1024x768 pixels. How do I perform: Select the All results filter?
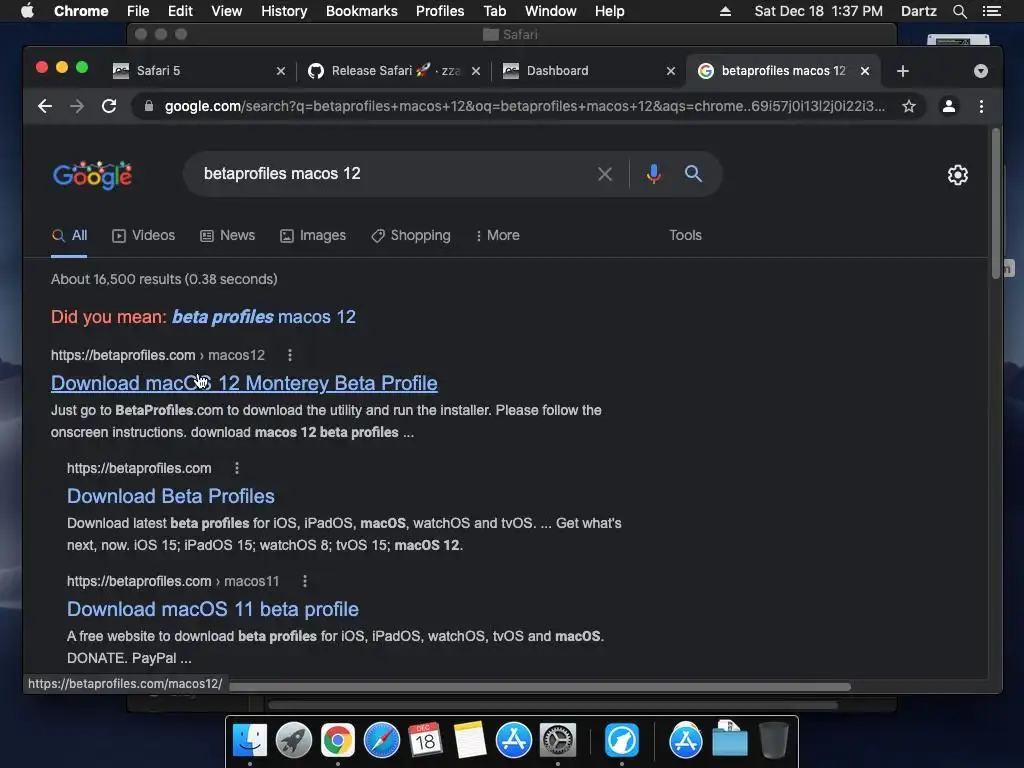pos(69,236)
